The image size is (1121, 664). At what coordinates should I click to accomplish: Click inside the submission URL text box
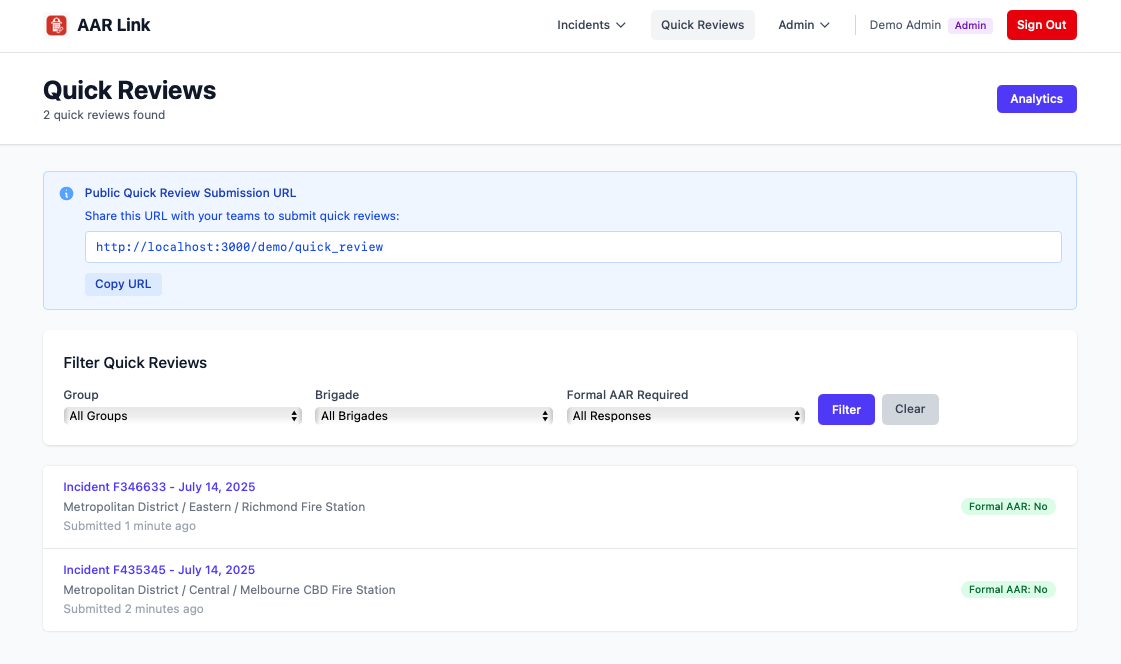pyautogui.click(x=573, y=246)
